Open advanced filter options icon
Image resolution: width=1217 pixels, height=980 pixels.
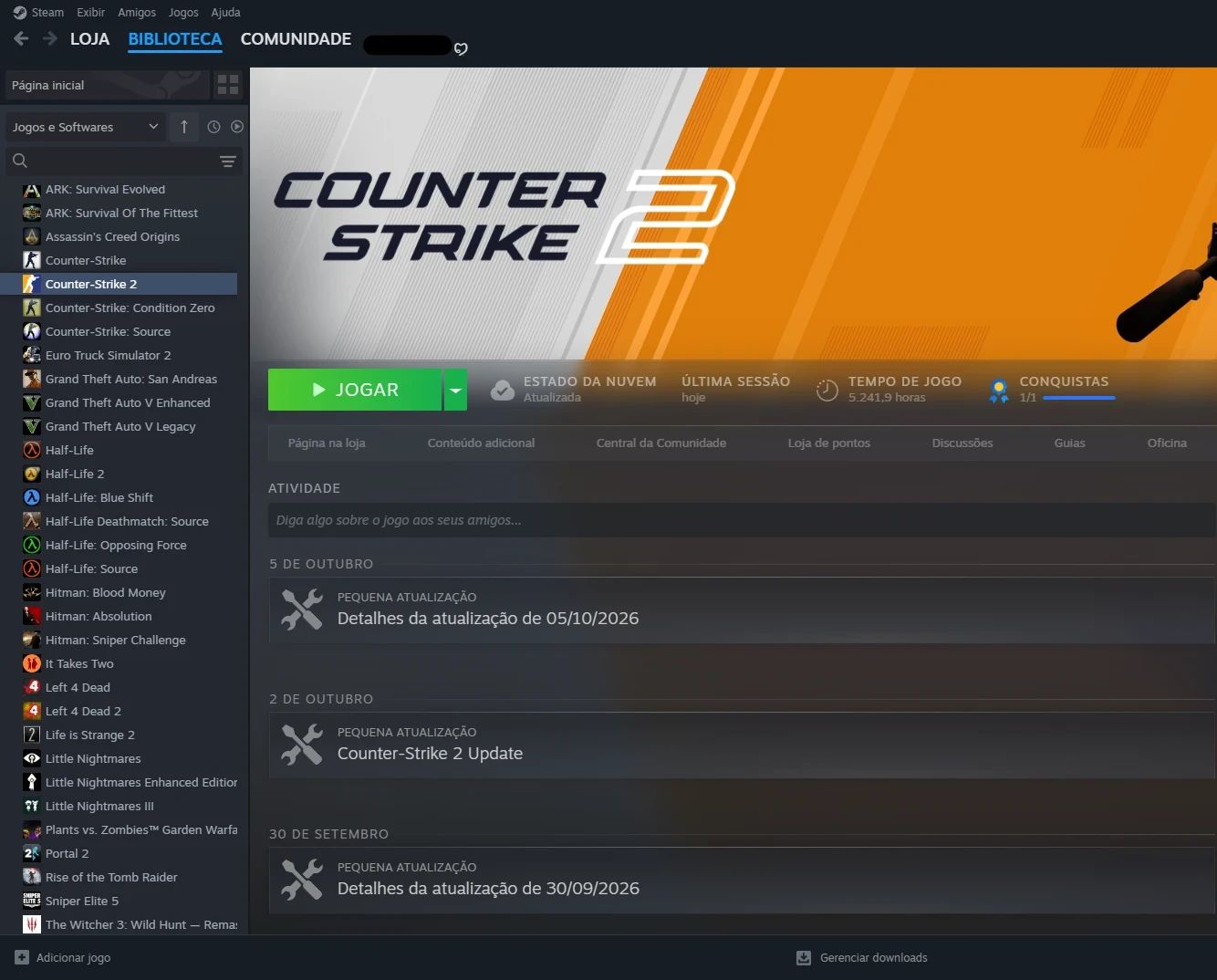pos(228,162)
